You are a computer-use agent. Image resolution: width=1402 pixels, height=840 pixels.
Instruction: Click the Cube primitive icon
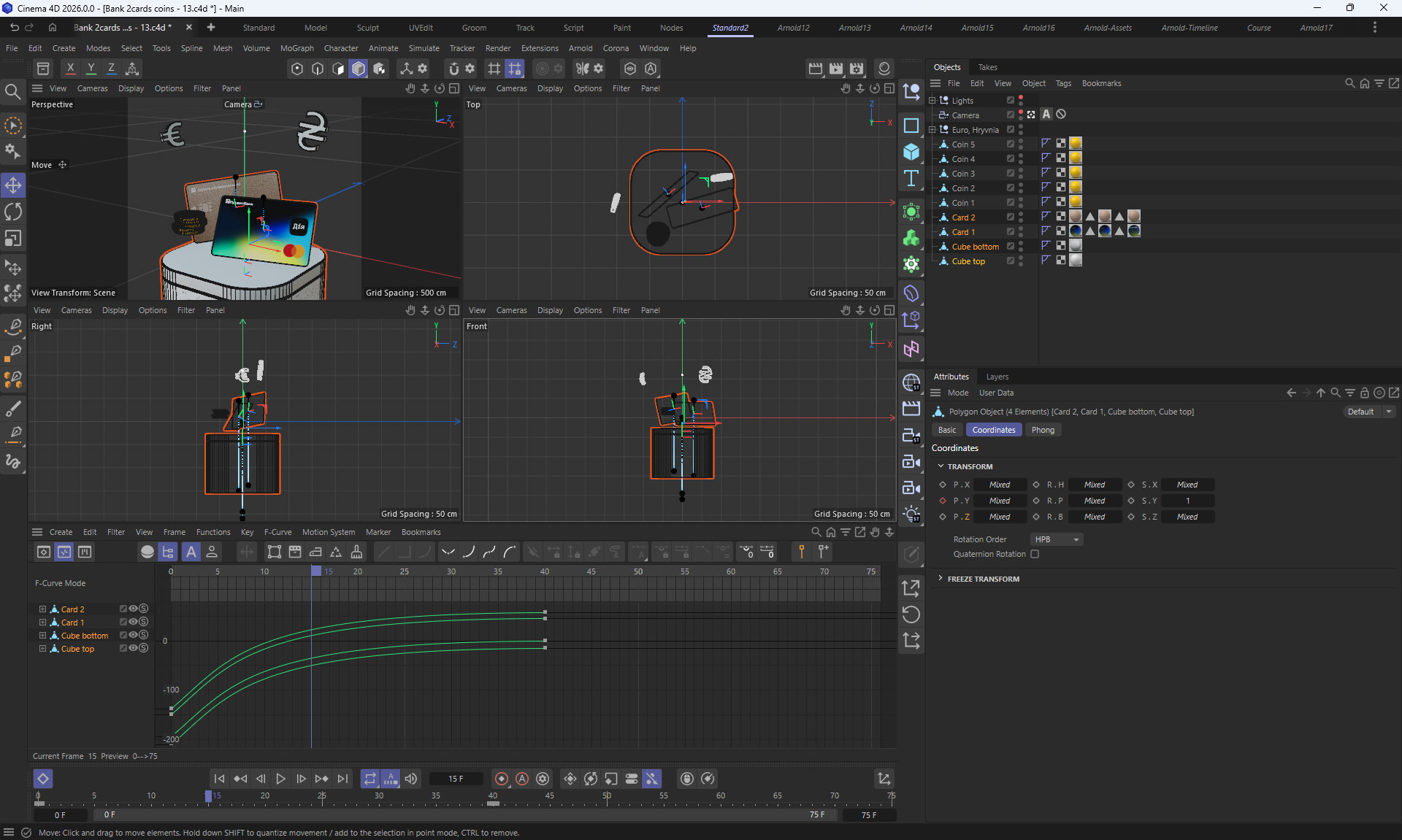click(911, 152)
